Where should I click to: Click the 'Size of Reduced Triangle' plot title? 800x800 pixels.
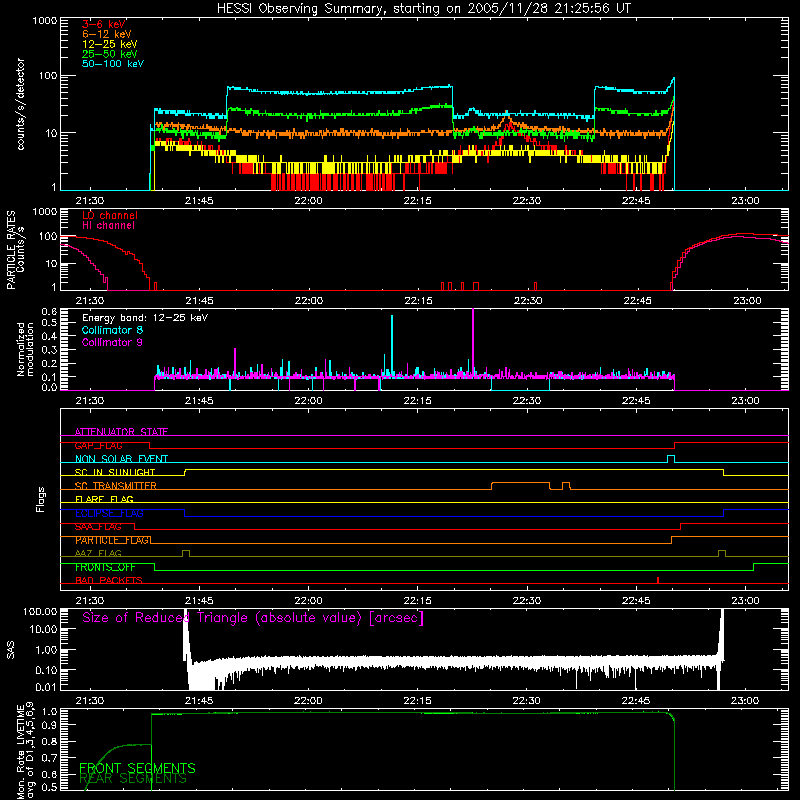[x=253, y=618]
